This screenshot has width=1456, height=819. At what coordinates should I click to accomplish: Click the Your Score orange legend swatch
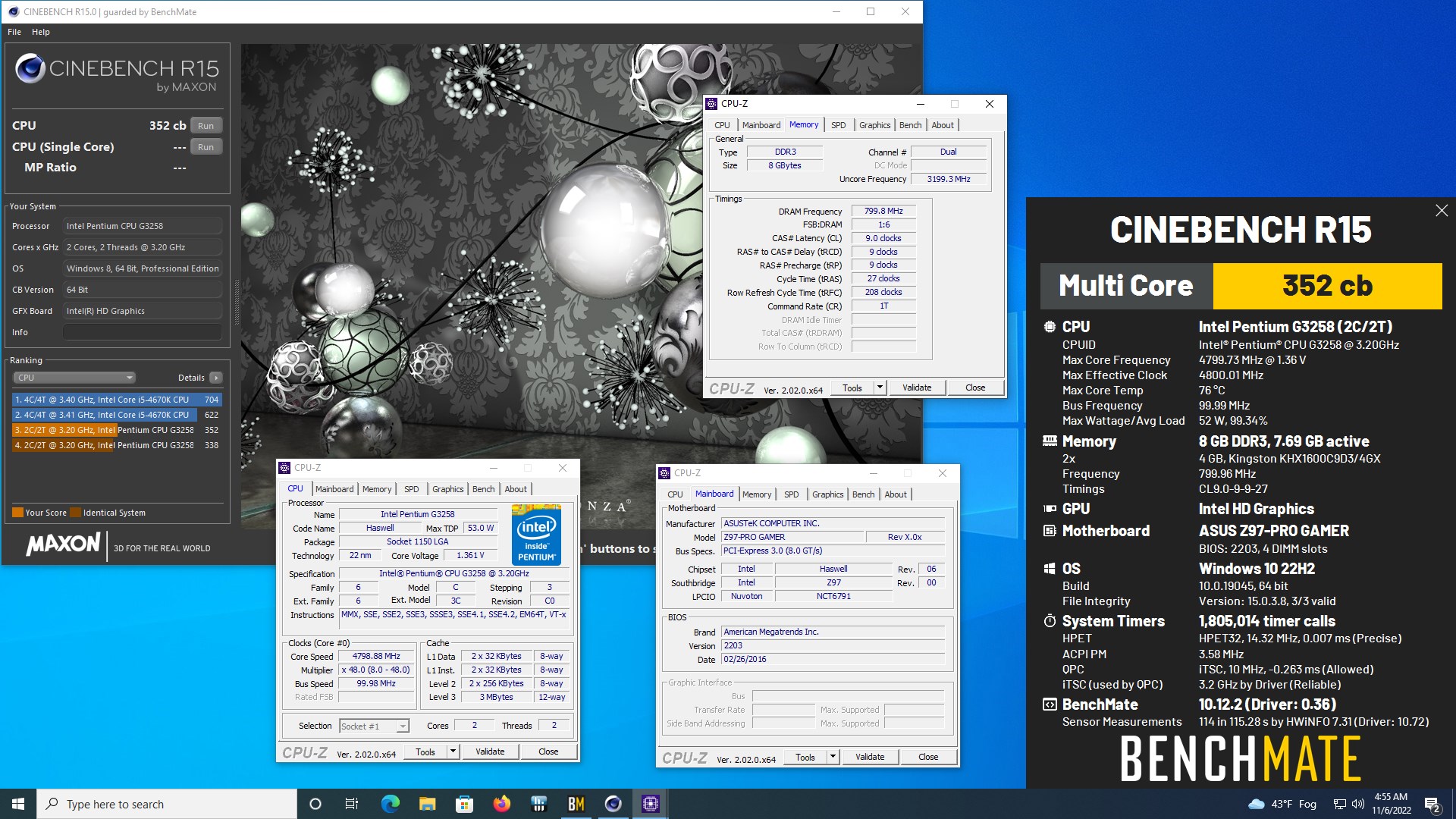point(17,513)
